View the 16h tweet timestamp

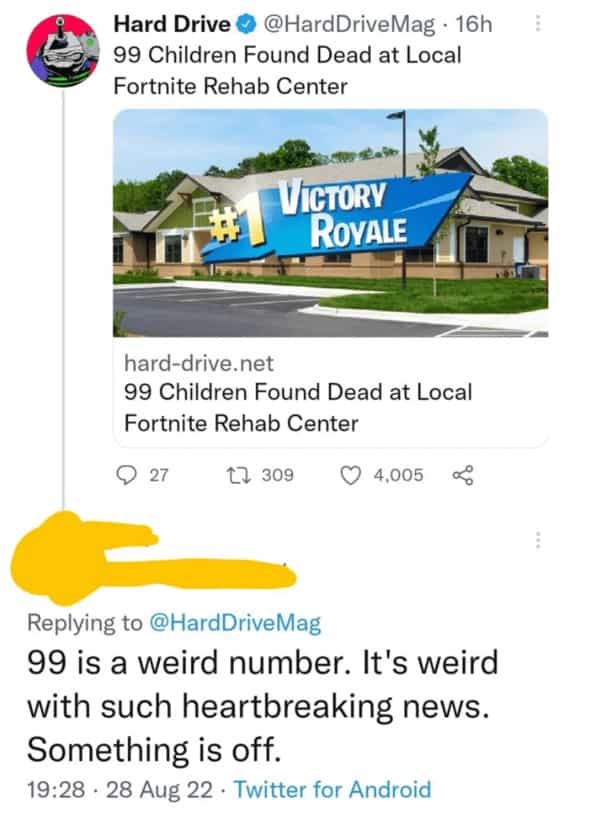point(474,24)
